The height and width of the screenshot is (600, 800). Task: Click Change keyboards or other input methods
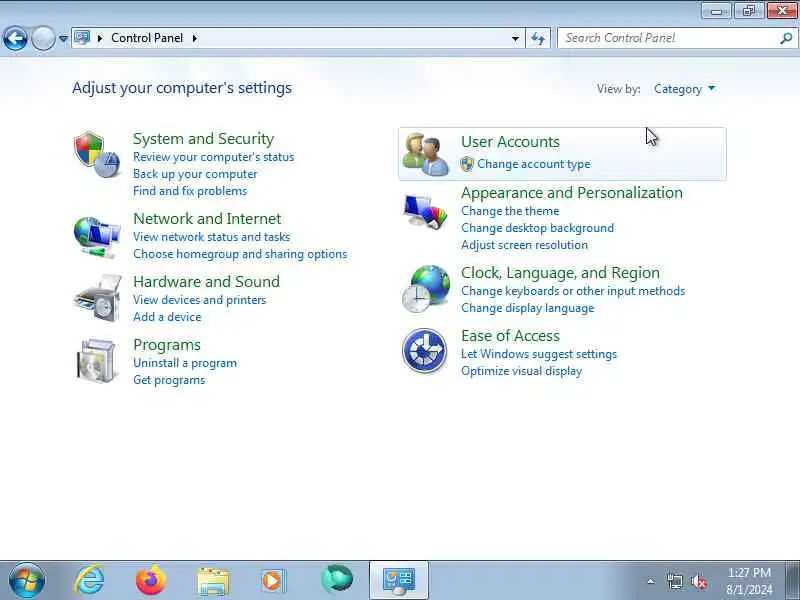click(x=573, y=291)
